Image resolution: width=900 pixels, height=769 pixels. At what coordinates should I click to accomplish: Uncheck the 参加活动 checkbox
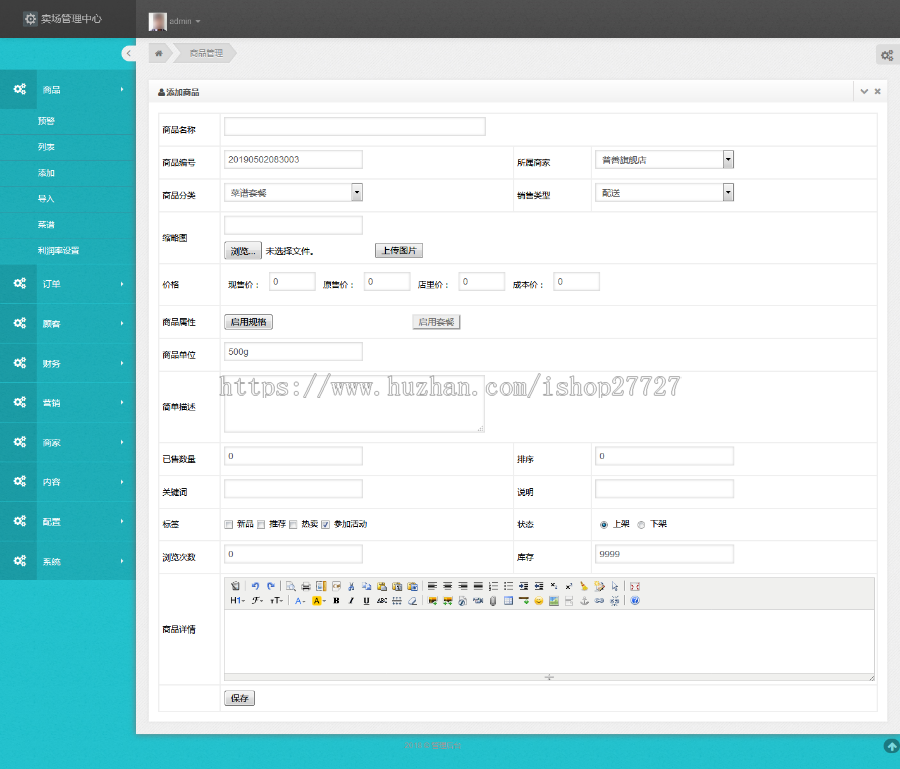tap(325, 525)
